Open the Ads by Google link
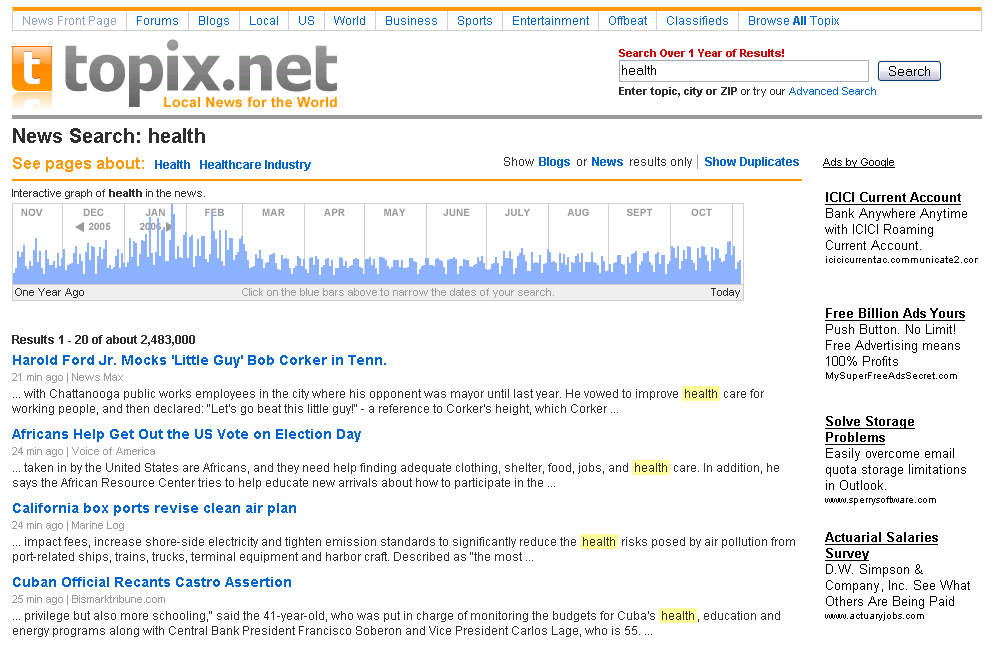This screenshot has height=647, width=992. (859, 162)
